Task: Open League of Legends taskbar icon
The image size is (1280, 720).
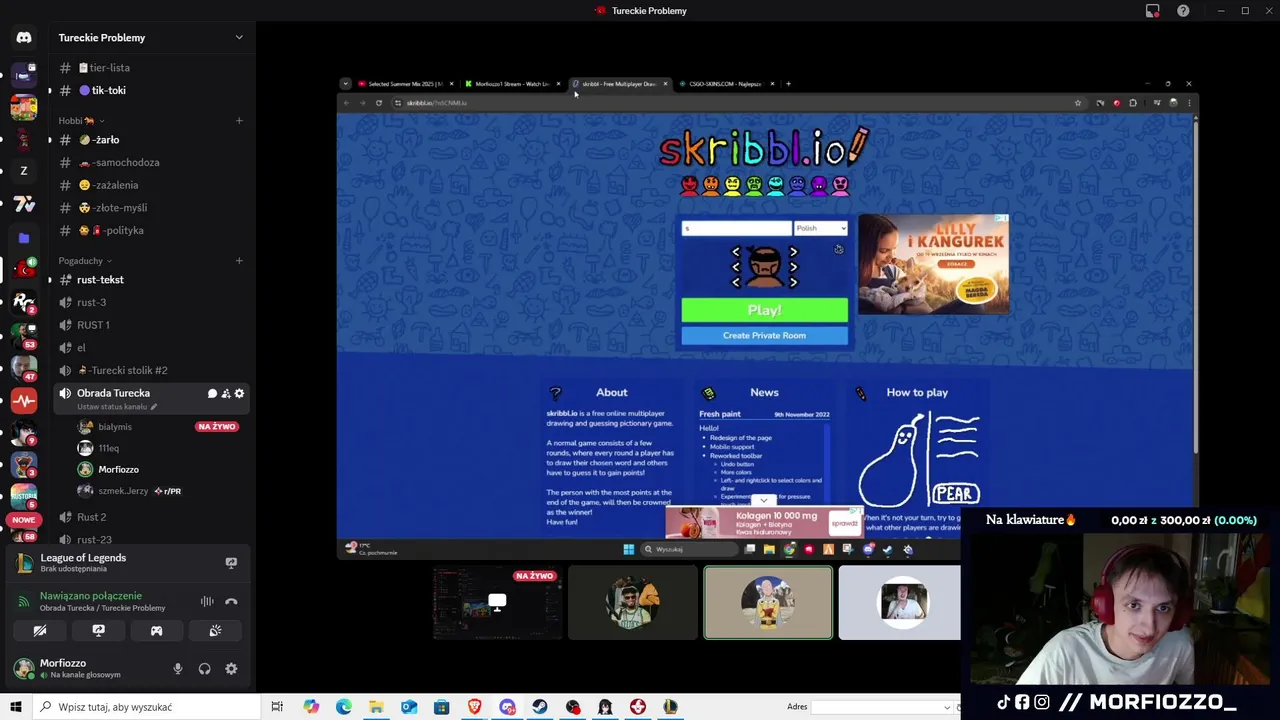Action: coord(671,707)
